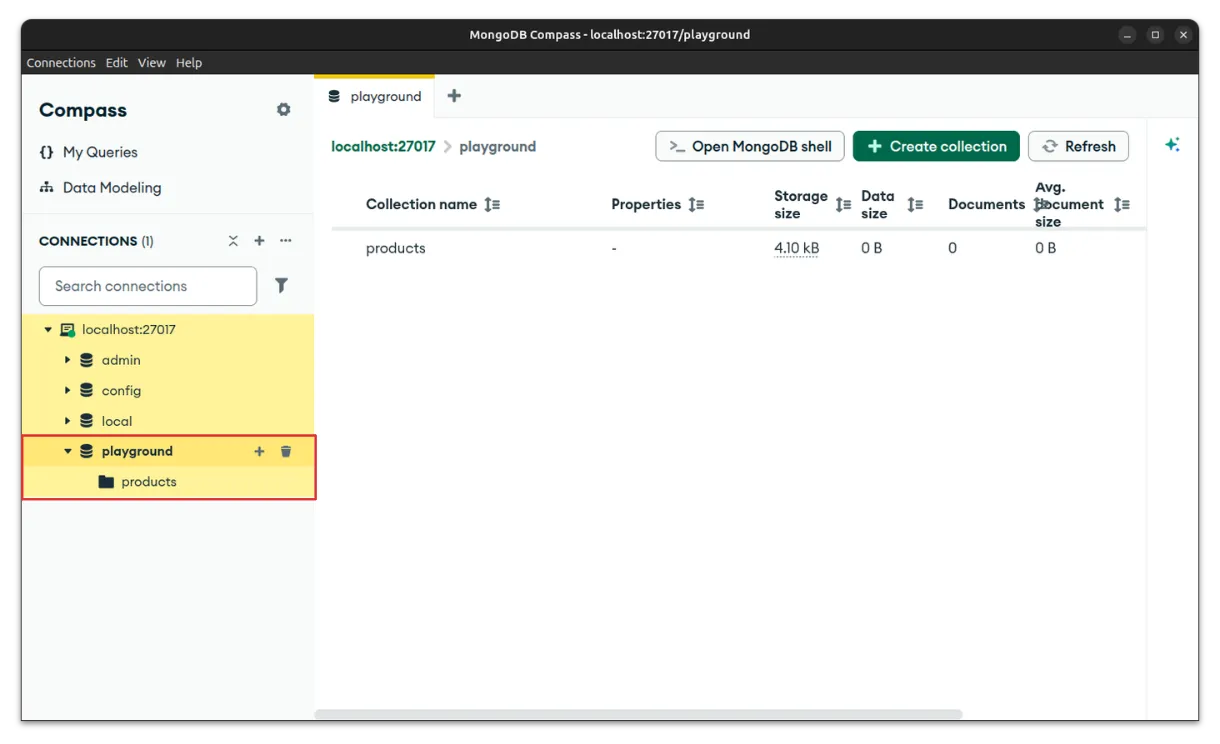Collapse all connections icon

(x=233, y=241)
